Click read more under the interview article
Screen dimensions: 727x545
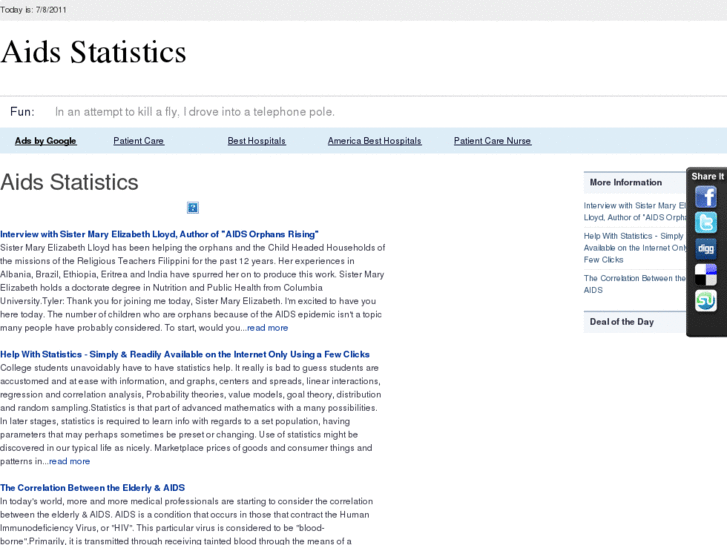[268, 328]
